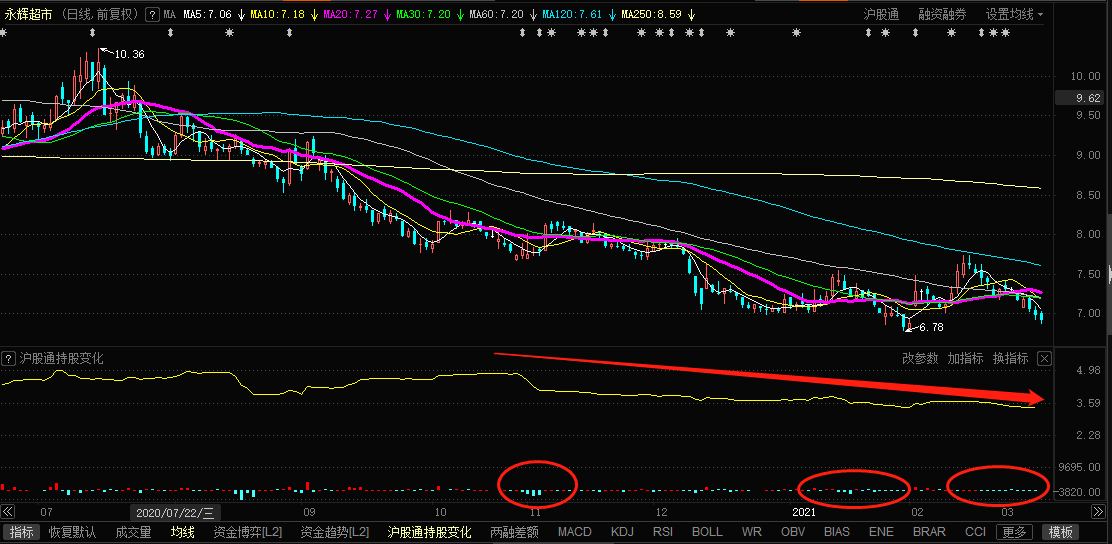Open the 更多 indicators list

pyautogui.click(x=1014, y=532)
